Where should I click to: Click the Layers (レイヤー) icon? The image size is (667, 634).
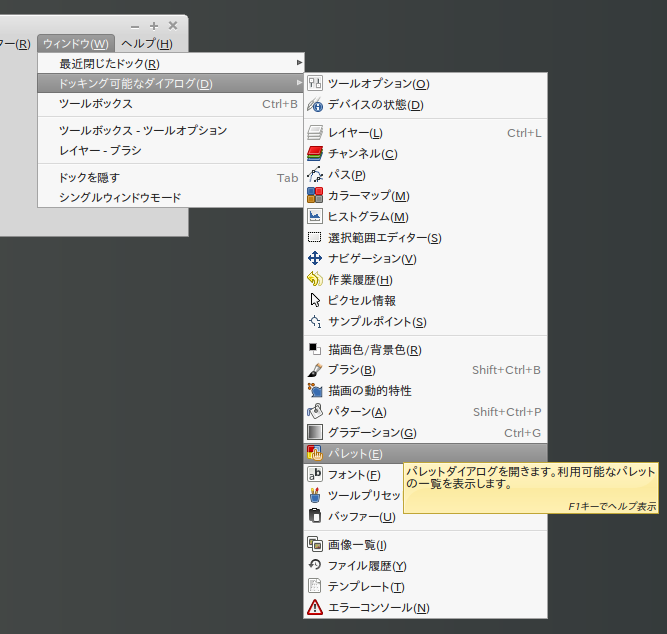315,133
